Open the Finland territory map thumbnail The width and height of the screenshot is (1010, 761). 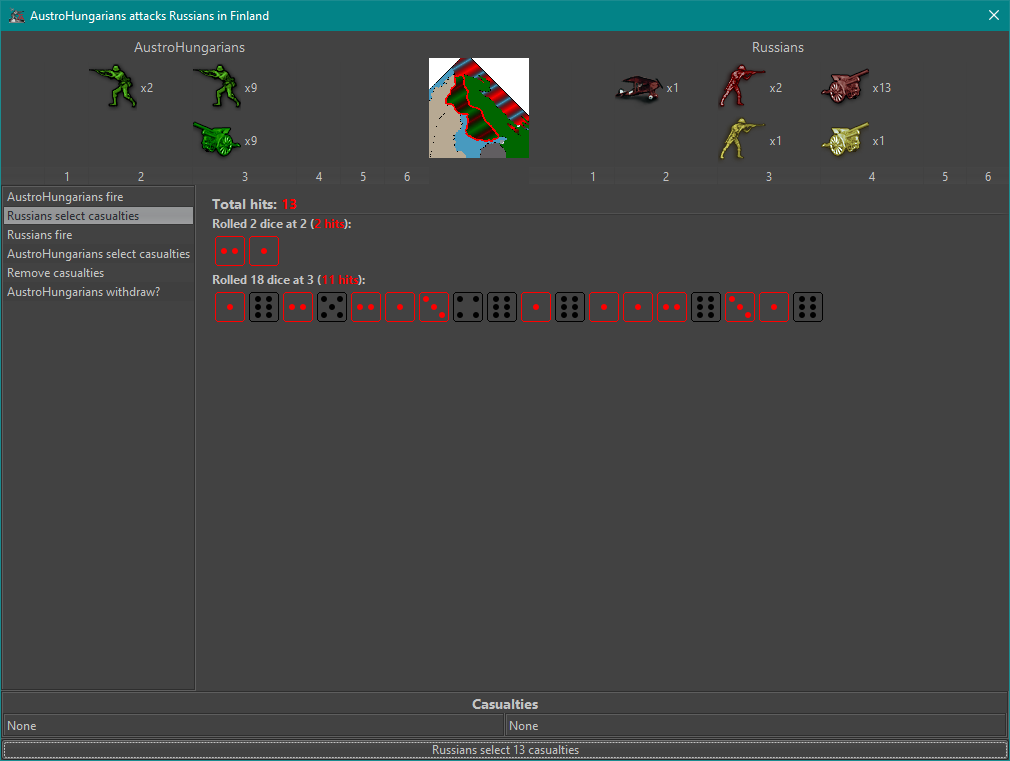[478, 107]
